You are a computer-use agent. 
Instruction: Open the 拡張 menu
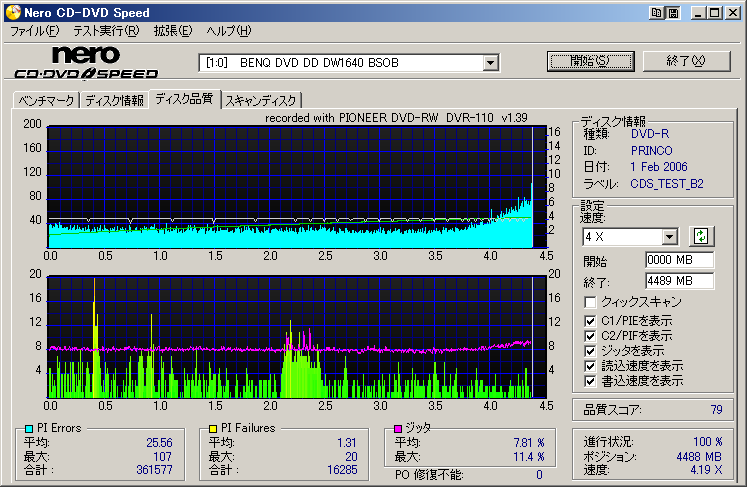click(x=172, y=31)
